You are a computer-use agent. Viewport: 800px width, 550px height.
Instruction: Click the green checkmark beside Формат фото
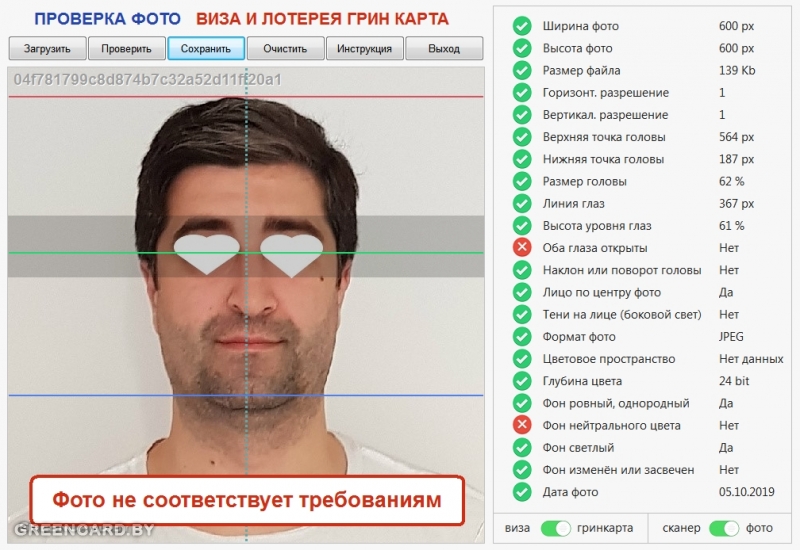[x=522, y=336]
